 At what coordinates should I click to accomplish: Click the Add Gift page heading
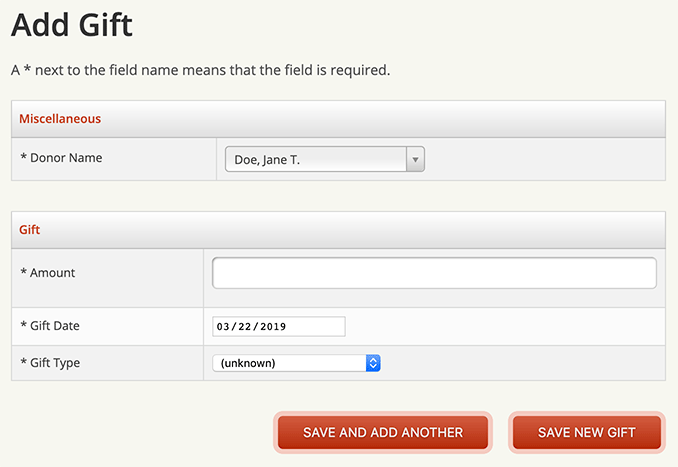pyautogui.click(x=71, y=23)
